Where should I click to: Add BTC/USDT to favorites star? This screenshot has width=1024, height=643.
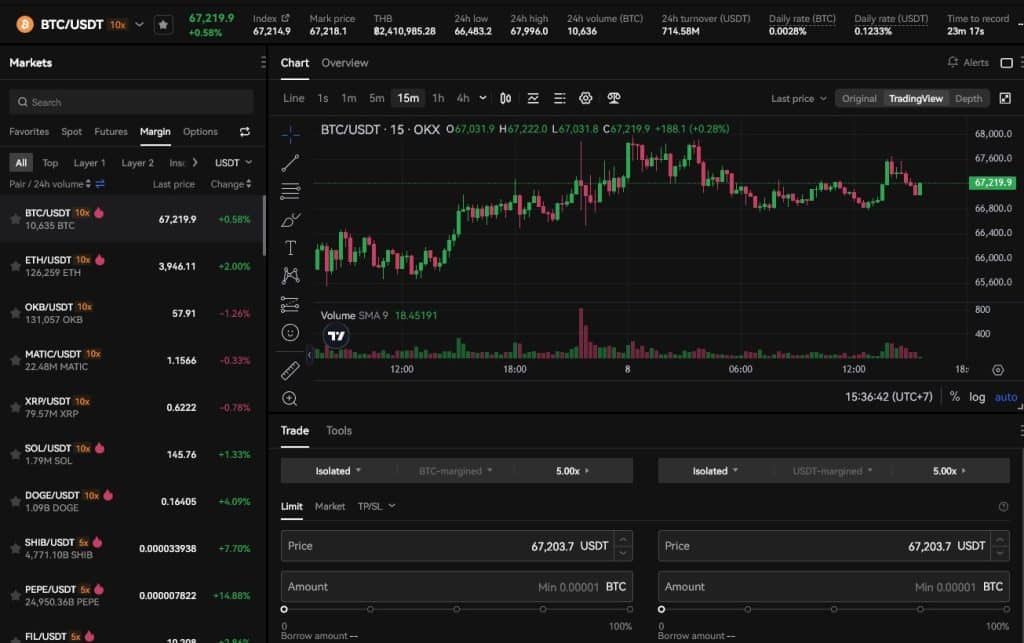(x=163, y=25)
